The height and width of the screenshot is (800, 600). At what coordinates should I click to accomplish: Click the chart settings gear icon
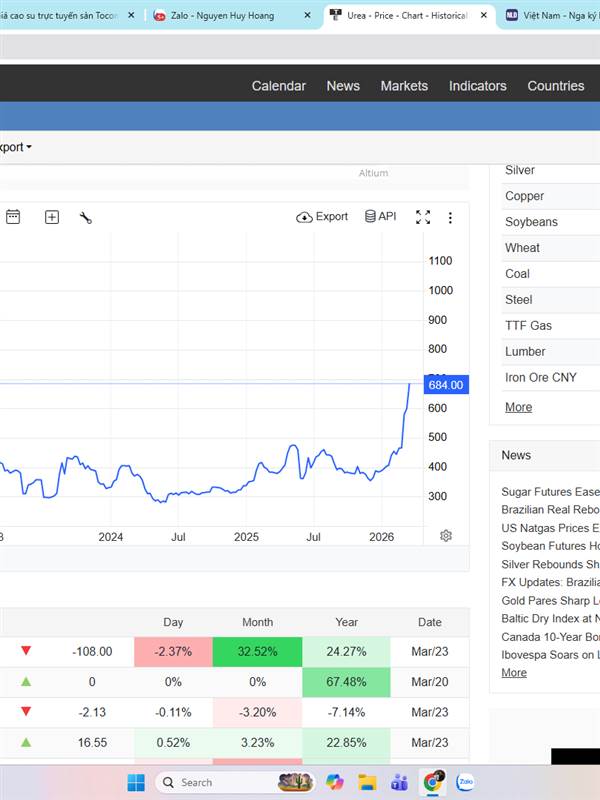pyautogui.click(x=446, y=536)
